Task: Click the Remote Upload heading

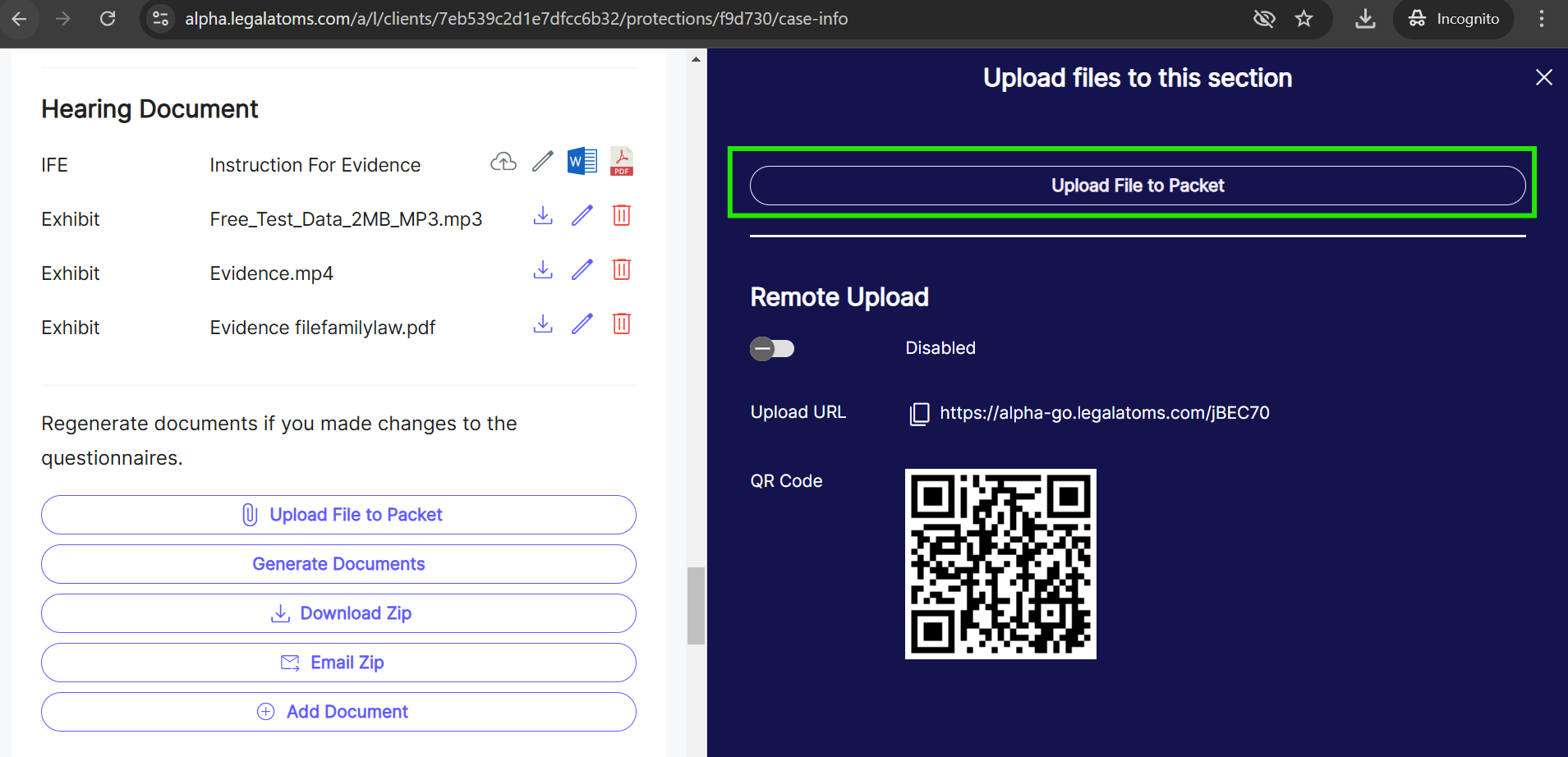Action: pyautogui.click(x=839, y=297)
